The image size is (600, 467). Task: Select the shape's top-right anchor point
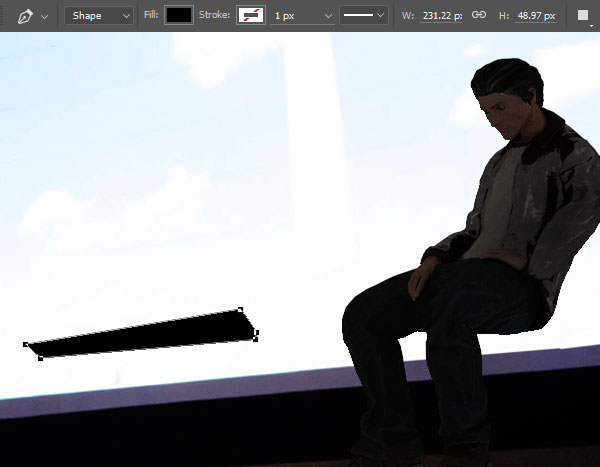(240, 309)
